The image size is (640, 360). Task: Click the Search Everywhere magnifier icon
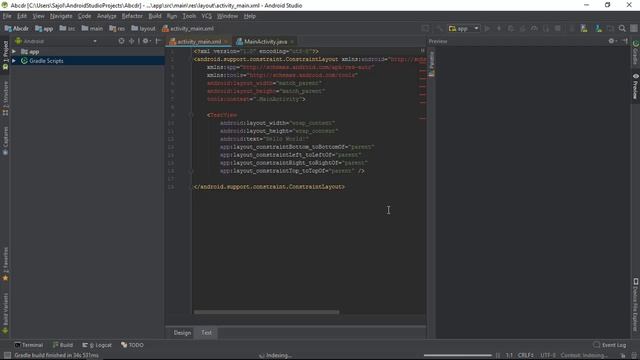[622, 29]
